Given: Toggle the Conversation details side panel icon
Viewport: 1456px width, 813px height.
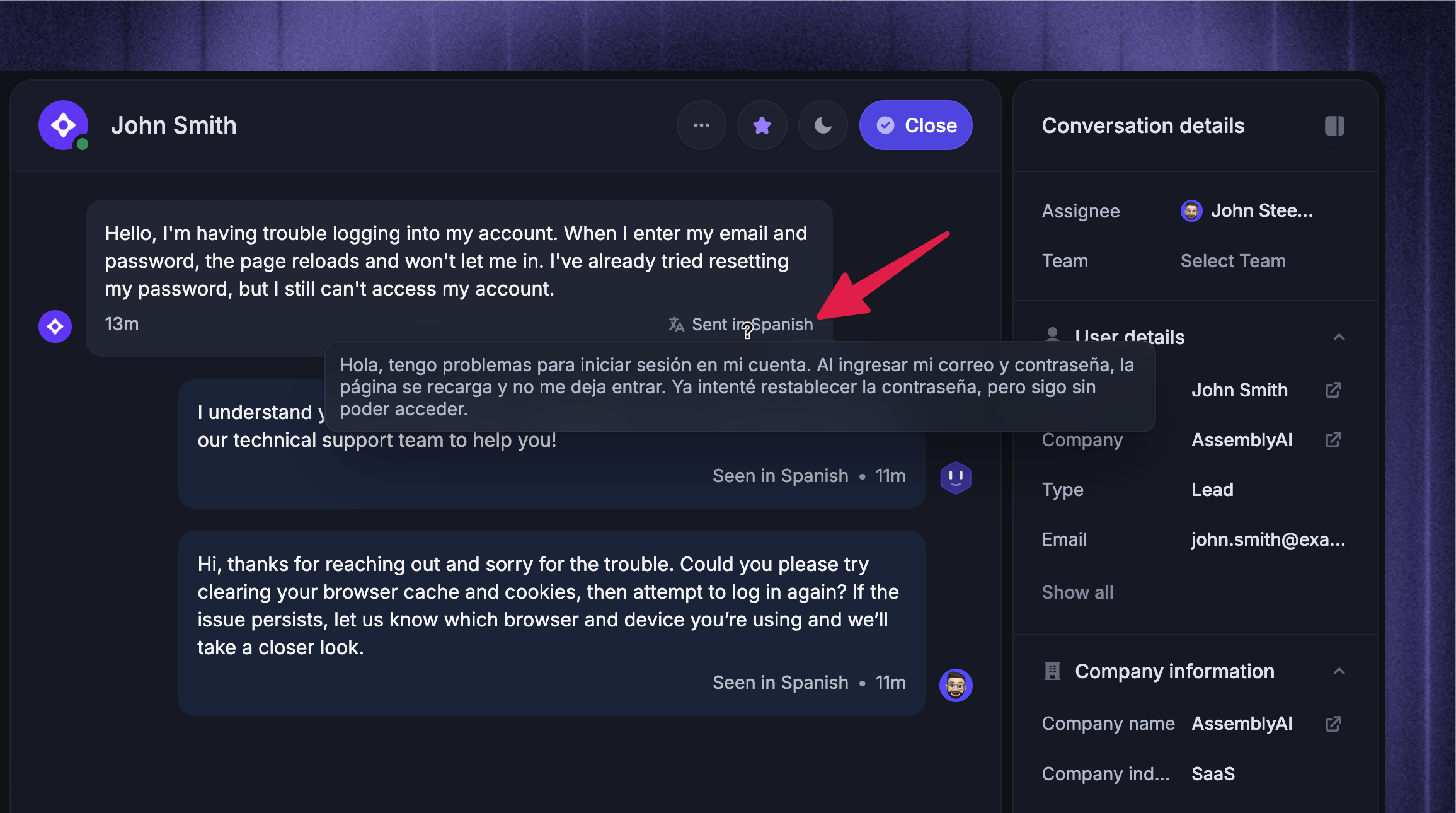Looking at the screenshot, I should (x=1334, y=126).
